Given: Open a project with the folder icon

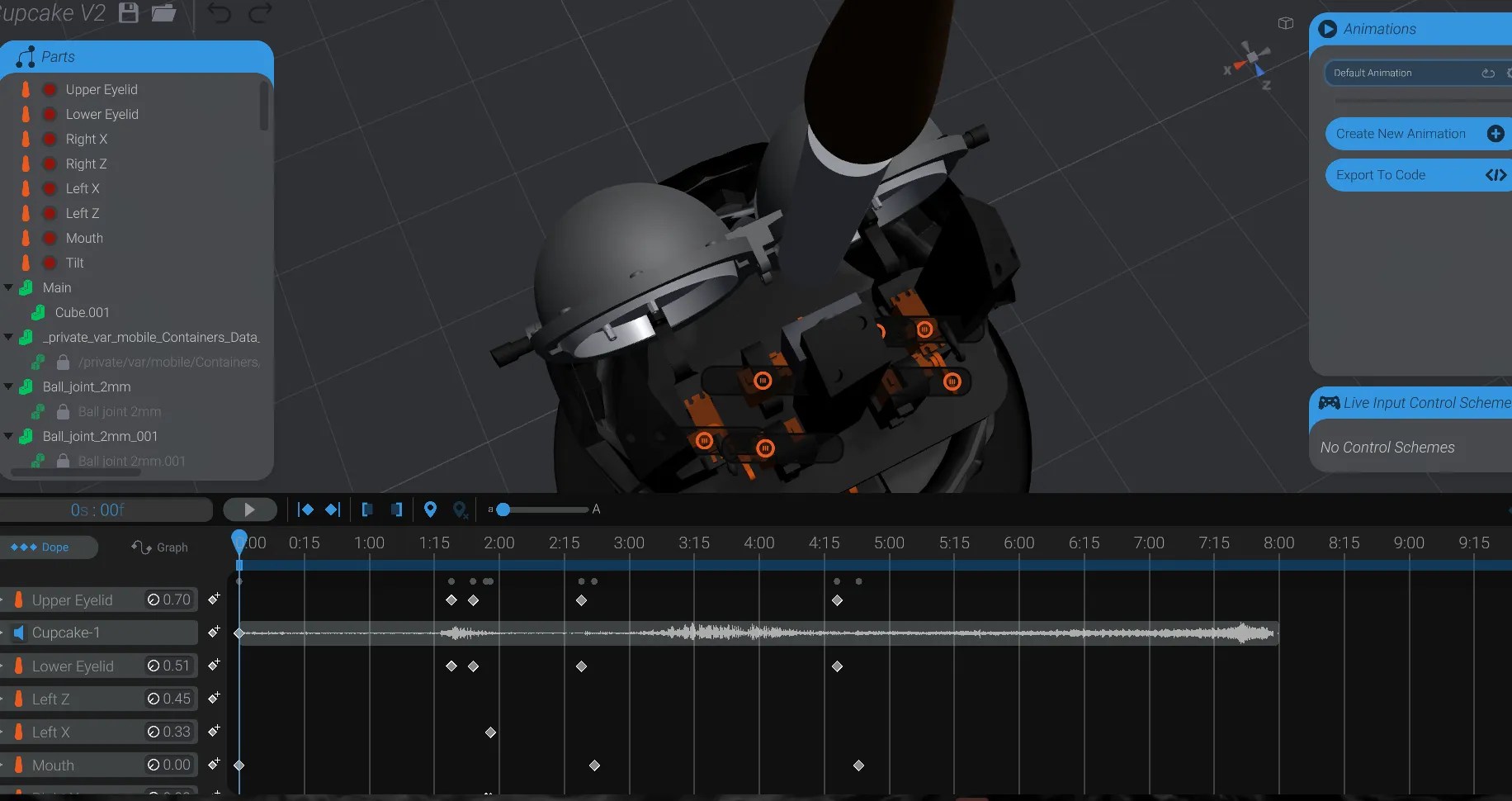Looking at the screenshot, I should tap(164, 12).
